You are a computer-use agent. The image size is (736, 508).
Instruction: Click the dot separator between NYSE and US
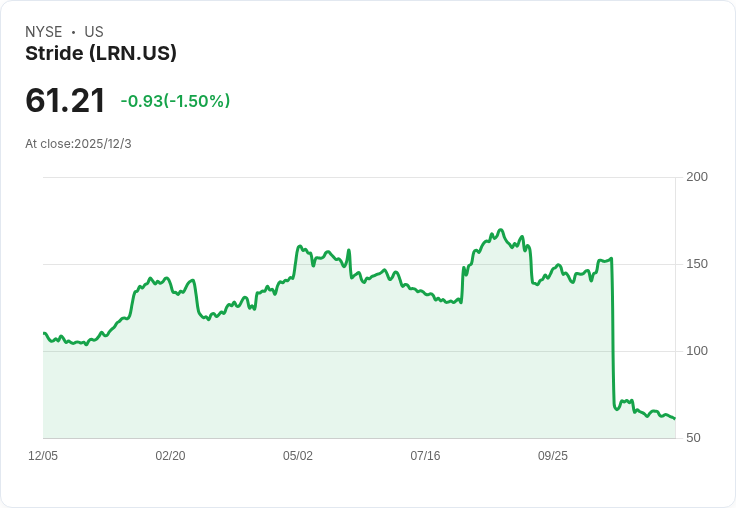[x=73, y=32]
